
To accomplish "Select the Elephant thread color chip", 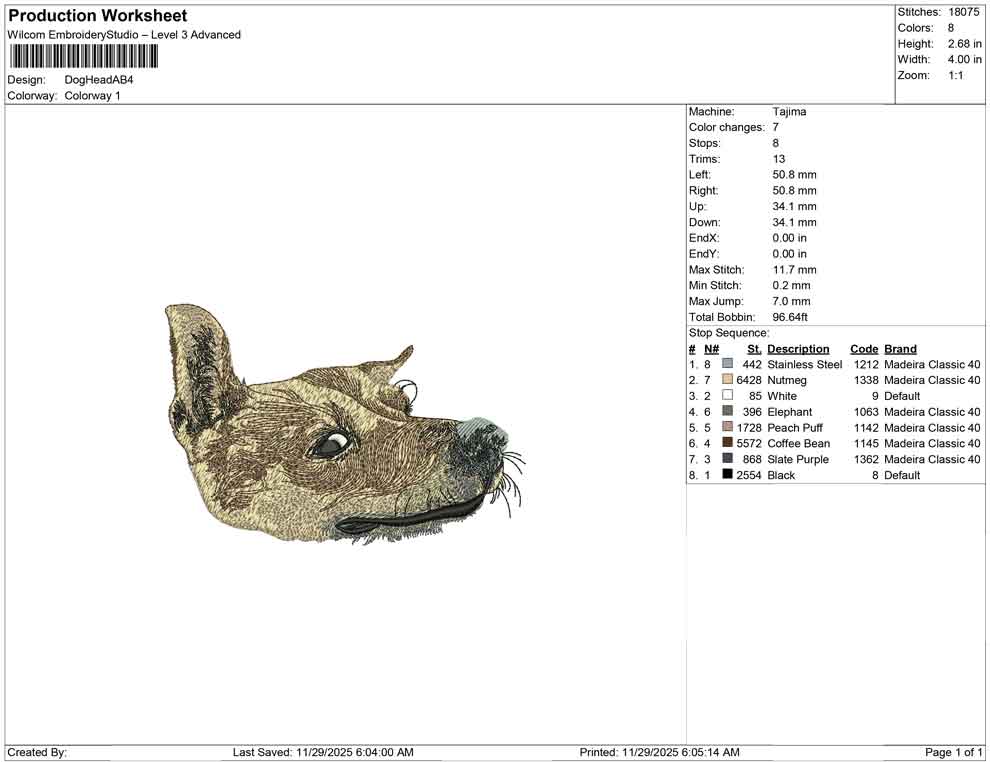I will [726, 412].
